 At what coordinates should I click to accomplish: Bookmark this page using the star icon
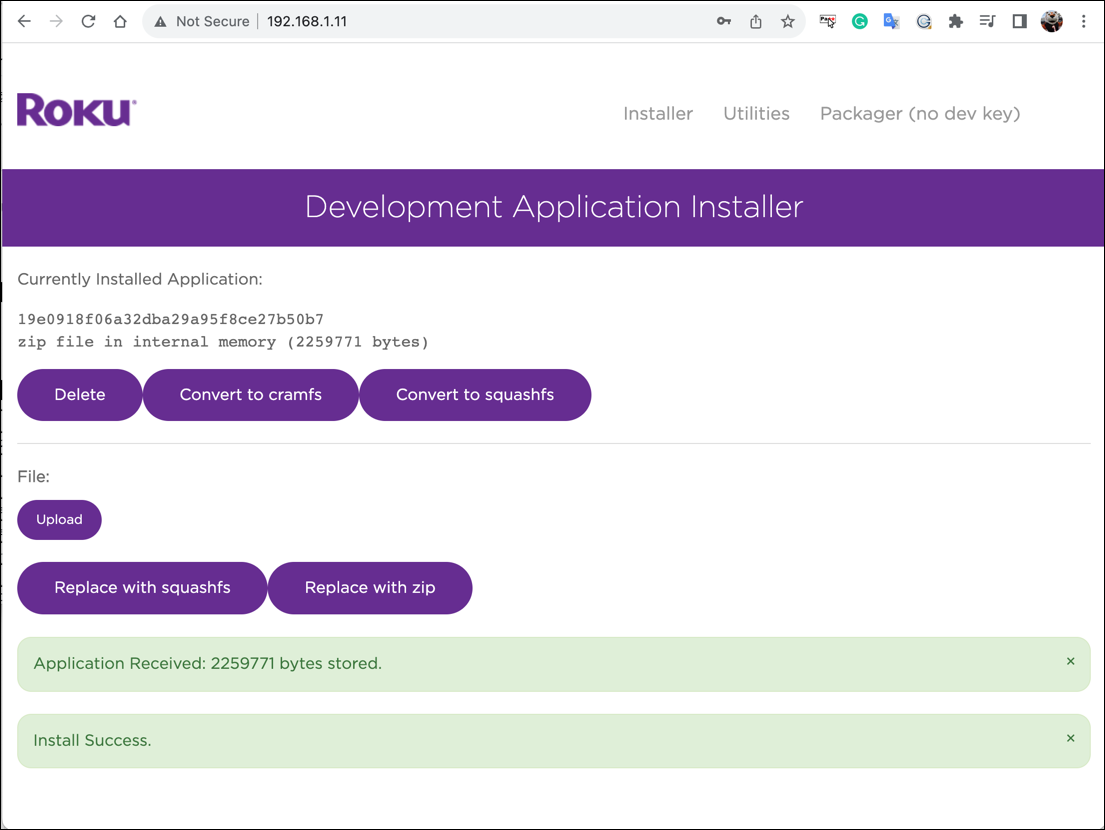coord(788,21)
